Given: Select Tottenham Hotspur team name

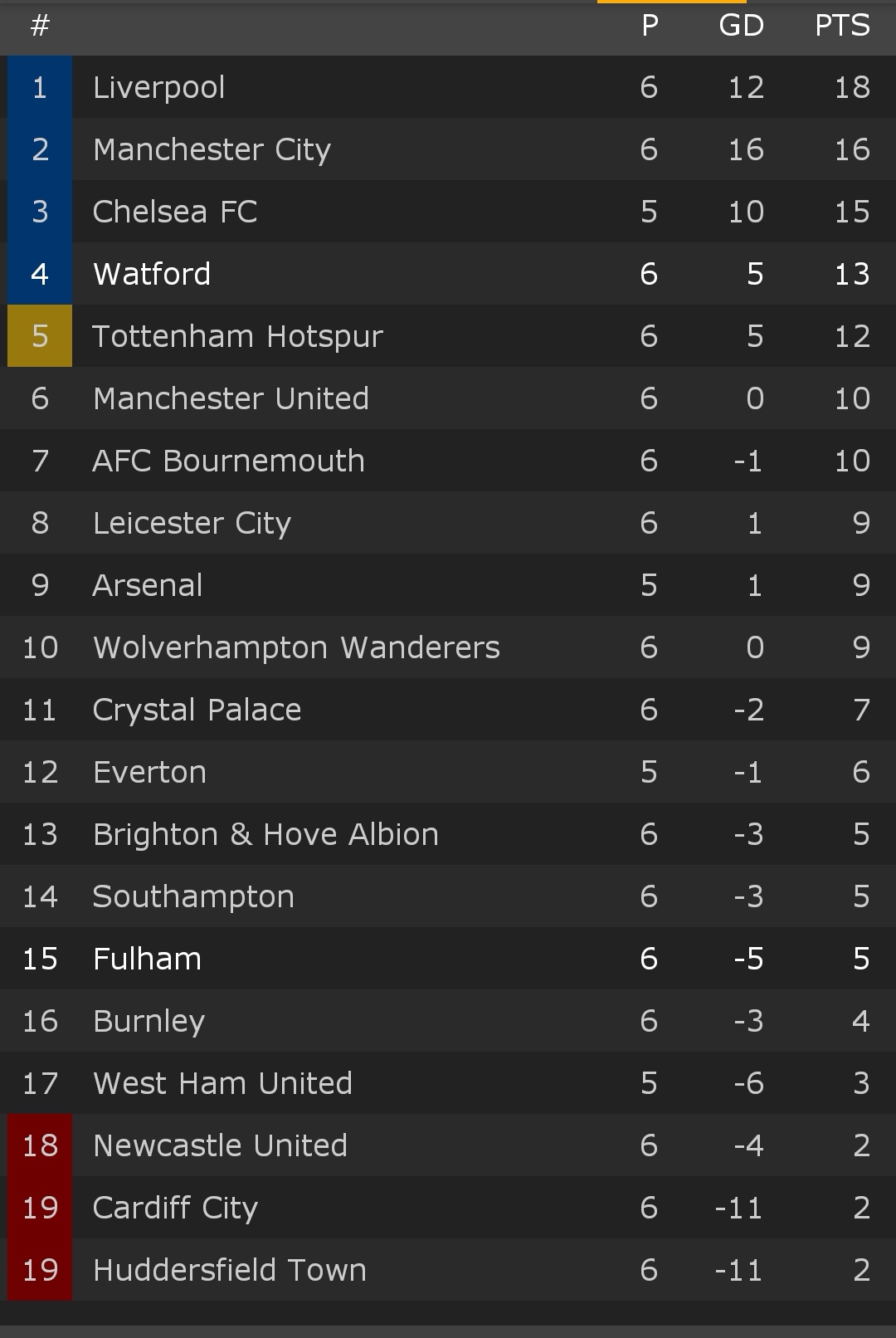Looking at the screenshot, I should [237, 336].
